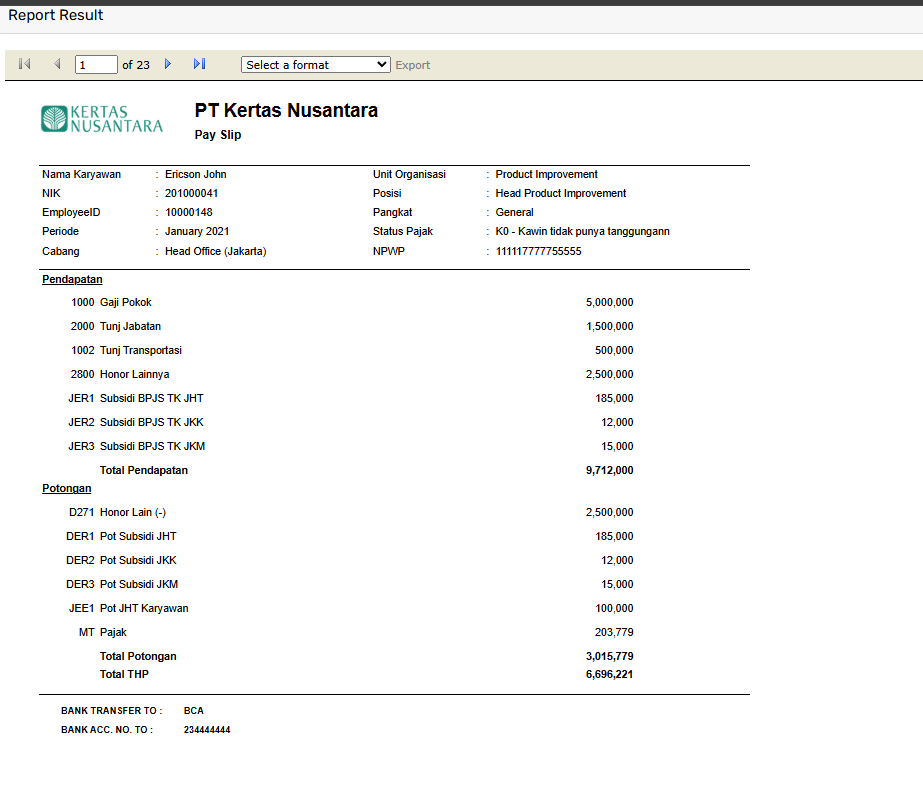Click the Pajak deduction amount 203,779
Viewport: 923px width, 808px height.
pos(612,632)
